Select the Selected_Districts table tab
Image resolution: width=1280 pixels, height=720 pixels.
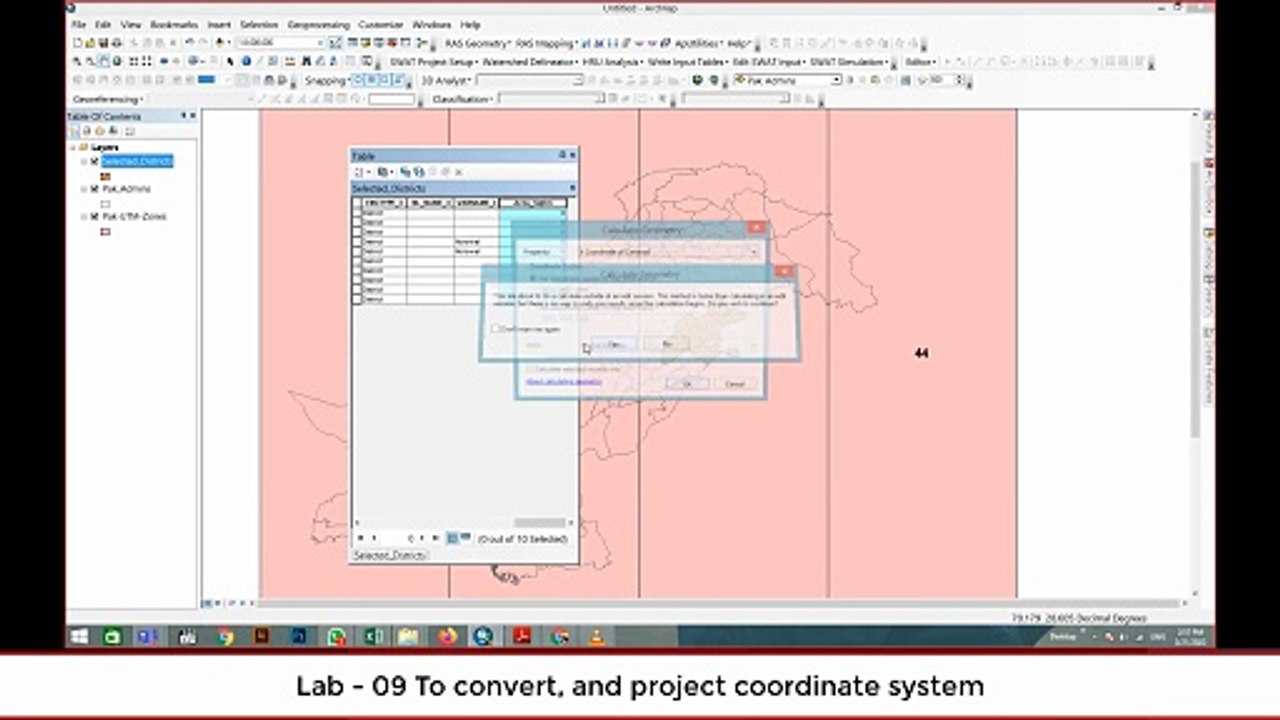tap(389, 555)
